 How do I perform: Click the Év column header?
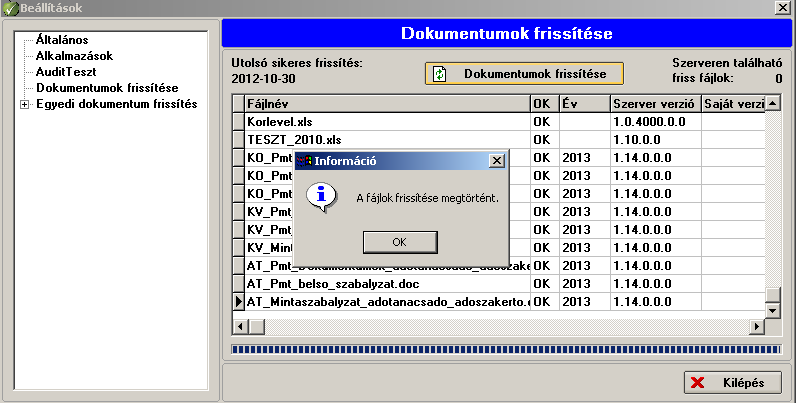click(585, 104)
